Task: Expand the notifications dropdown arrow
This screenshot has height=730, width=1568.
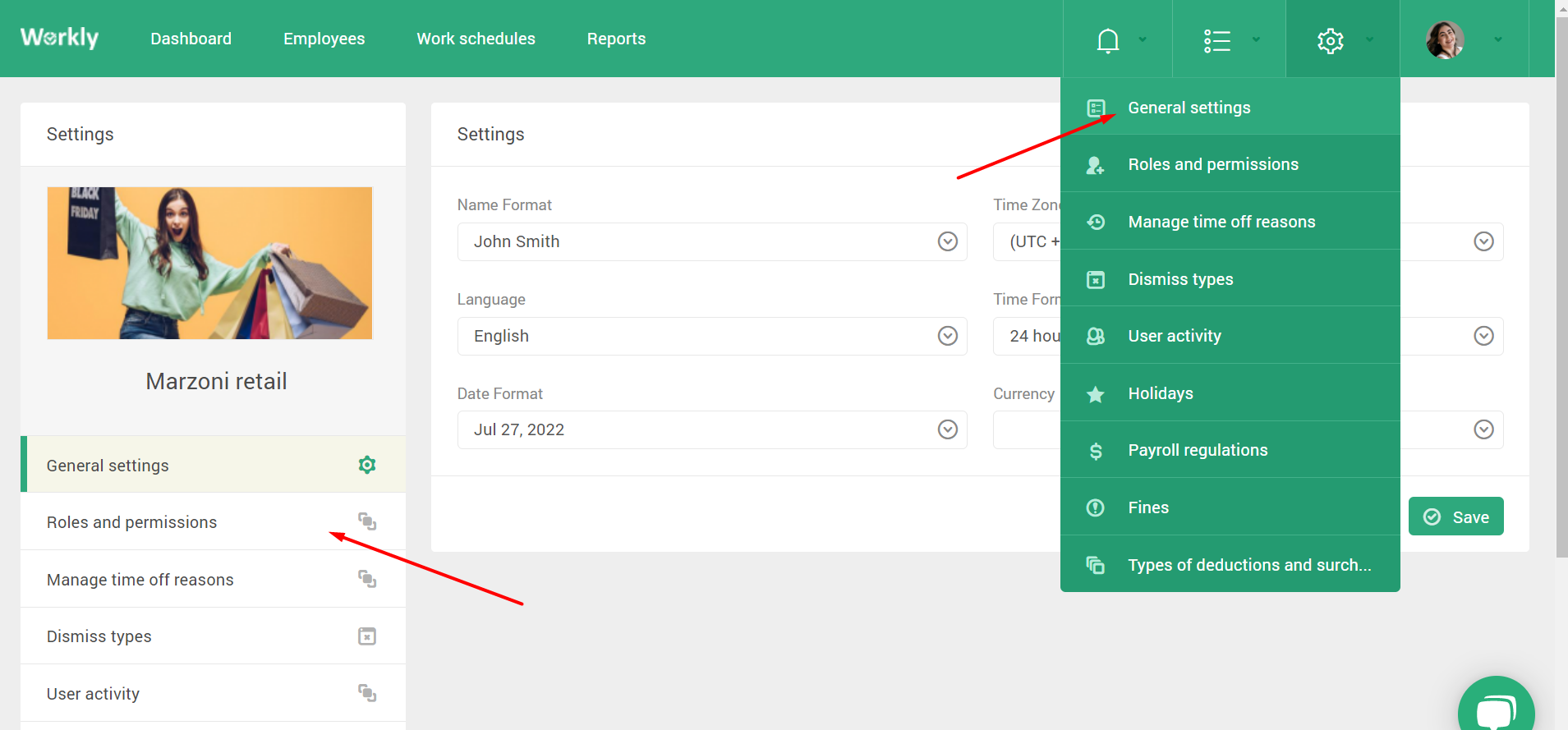Action: tap(1143, 39)
